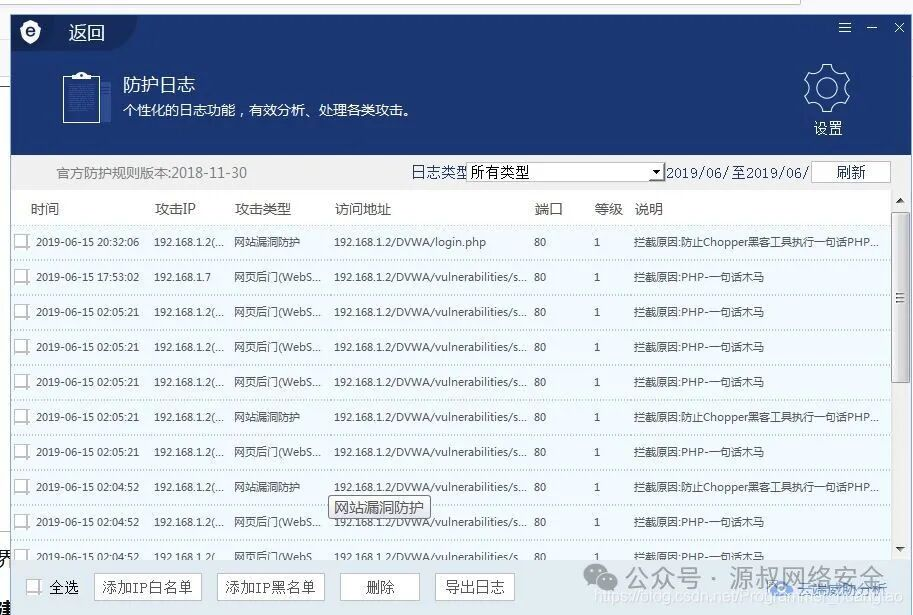Select the 192.168.1.2/DVWA/login.php address cell

pos(409,242)
